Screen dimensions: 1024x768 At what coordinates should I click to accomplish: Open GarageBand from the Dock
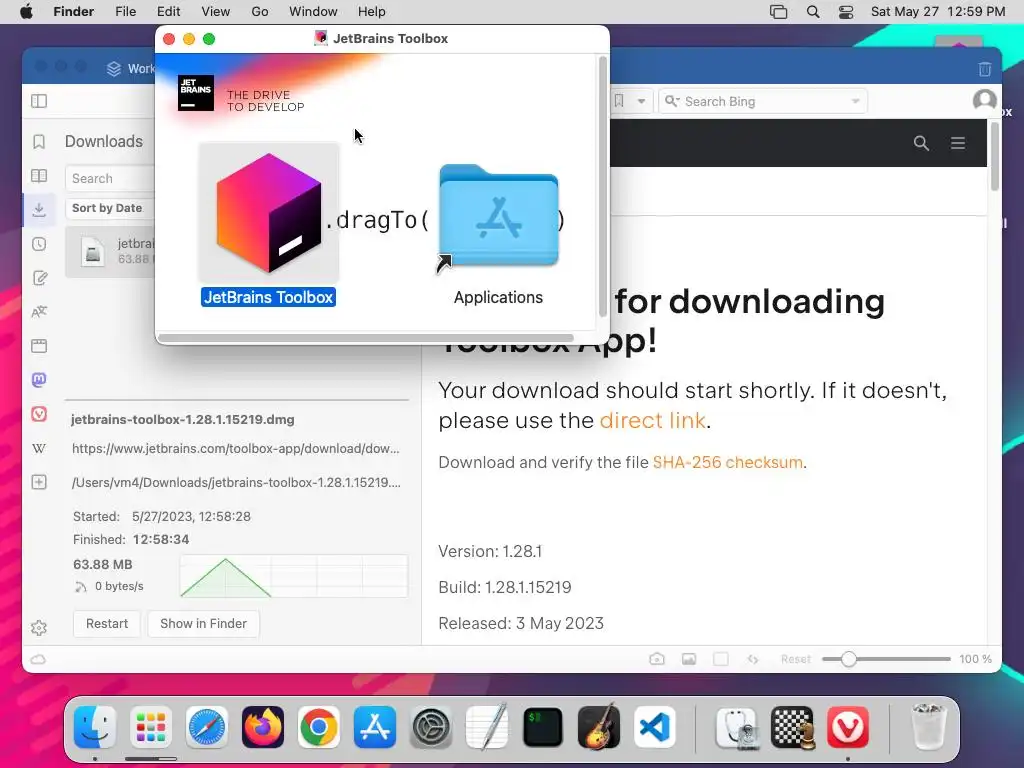pos(599,727)
